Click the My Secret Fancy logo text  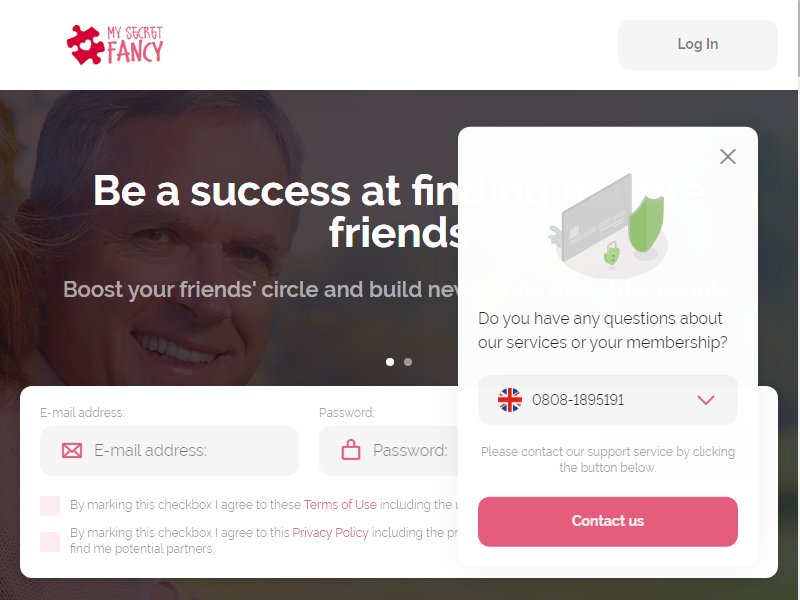pos(135,45)
